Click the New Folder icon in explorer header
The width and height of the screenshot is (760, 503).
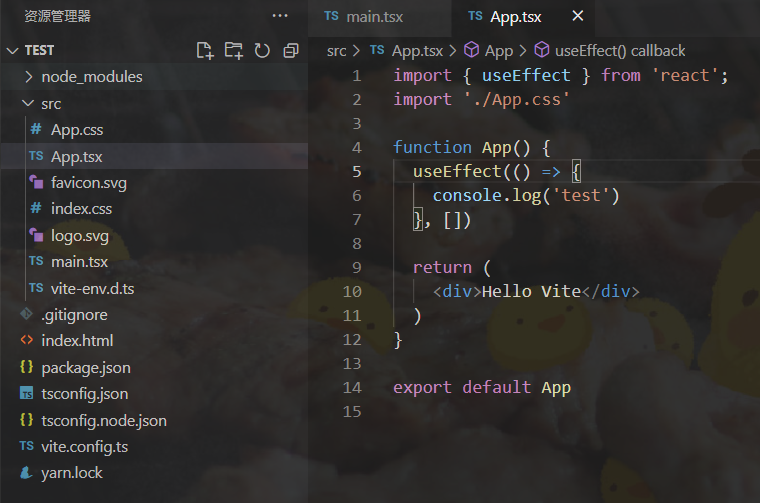(x=234, y=50)
